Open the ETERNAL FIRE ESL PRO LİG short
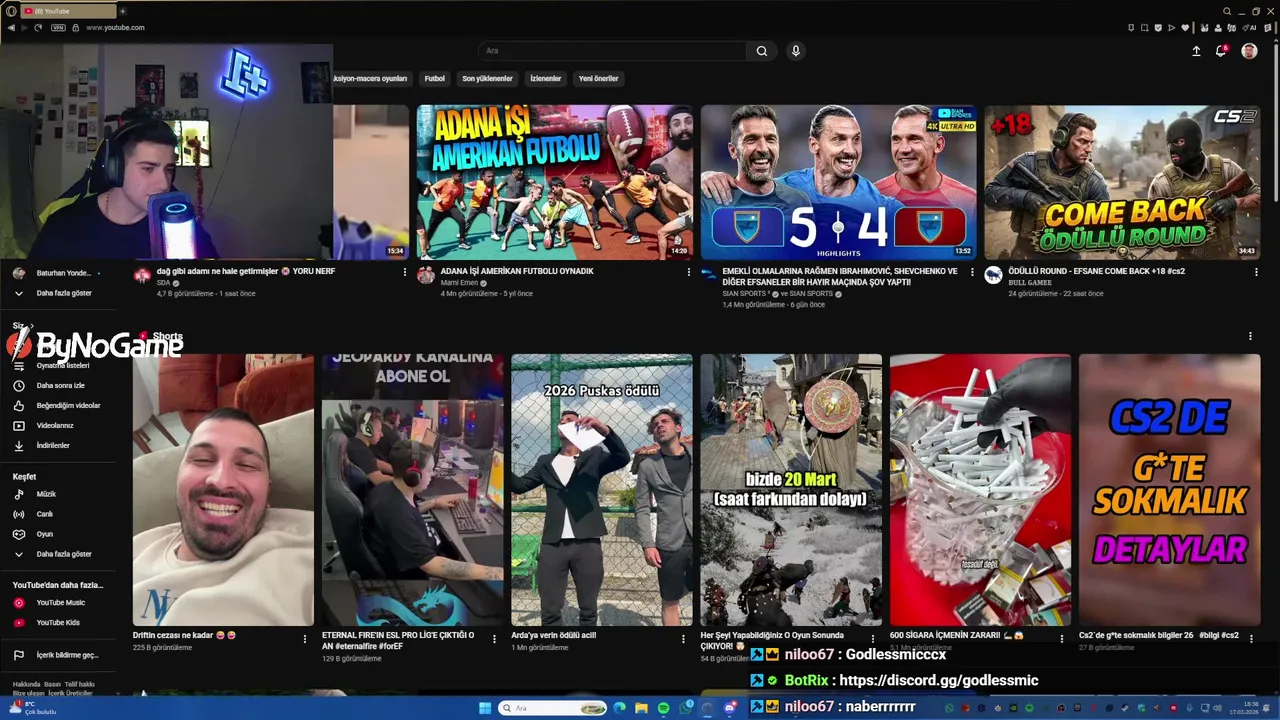Image resolution: width=1280 pixels, height=720 pixels. click(413, 490)
